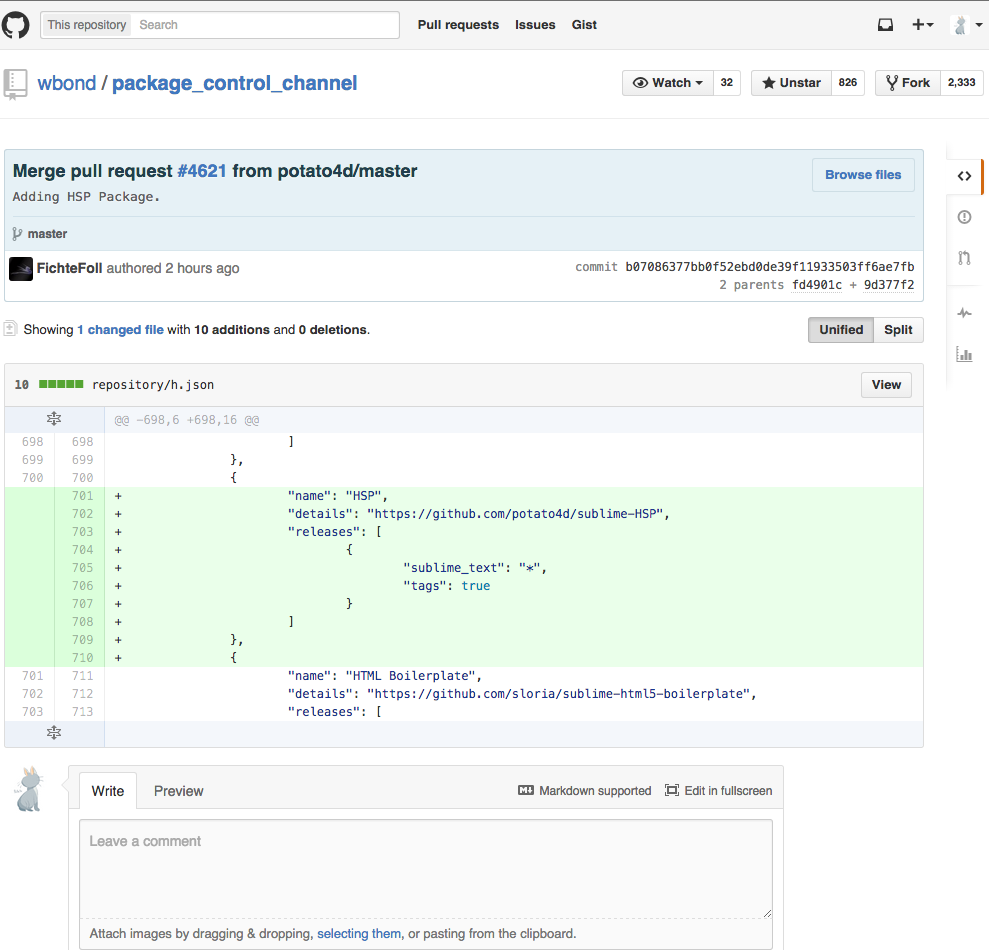Screen dimensions: 989x950
Task: Open the Issues icon in sidebar
Action: tap(964, 217)
